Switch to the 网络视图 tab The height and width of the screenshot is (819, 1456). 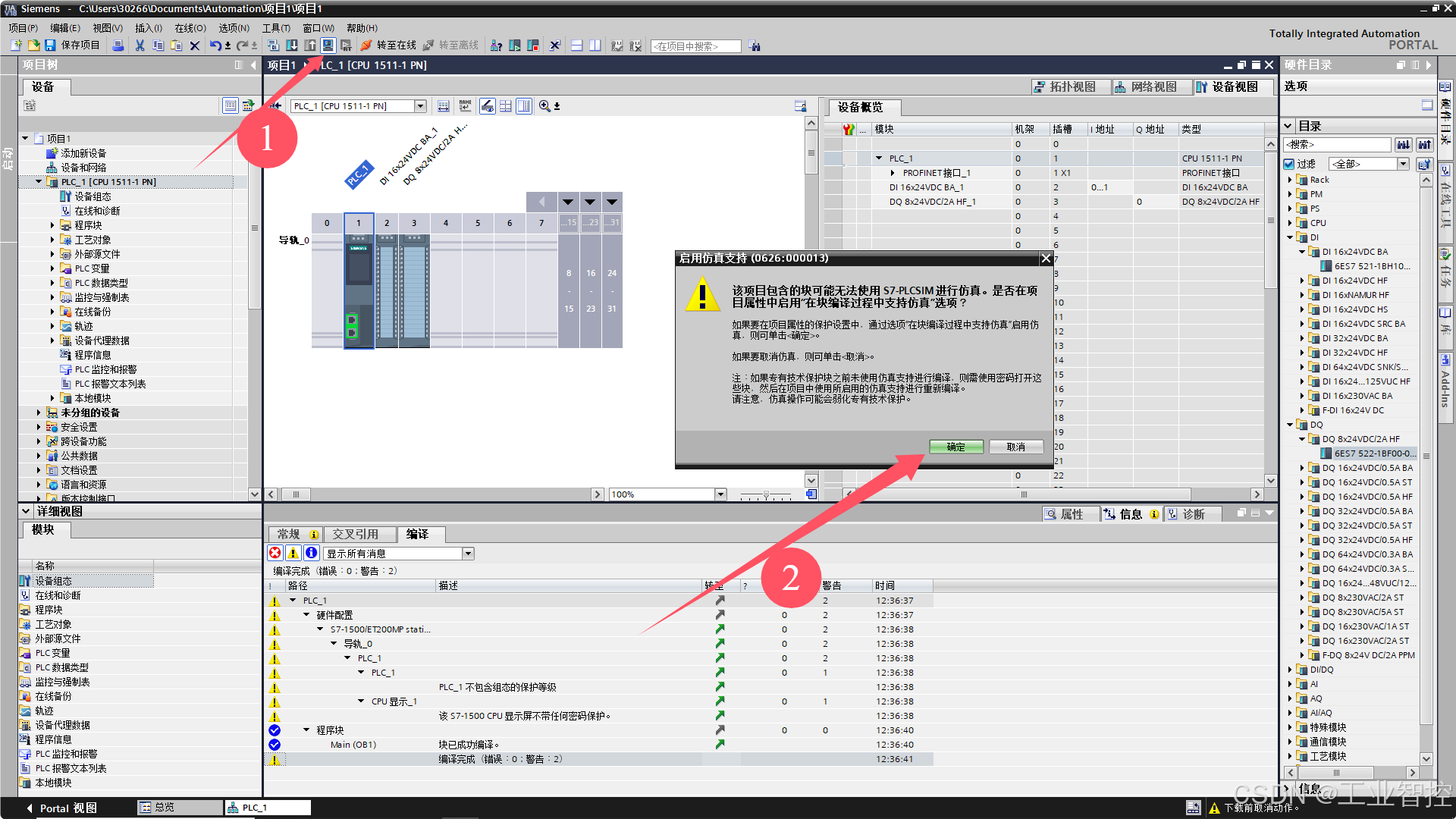point(1146,87)
